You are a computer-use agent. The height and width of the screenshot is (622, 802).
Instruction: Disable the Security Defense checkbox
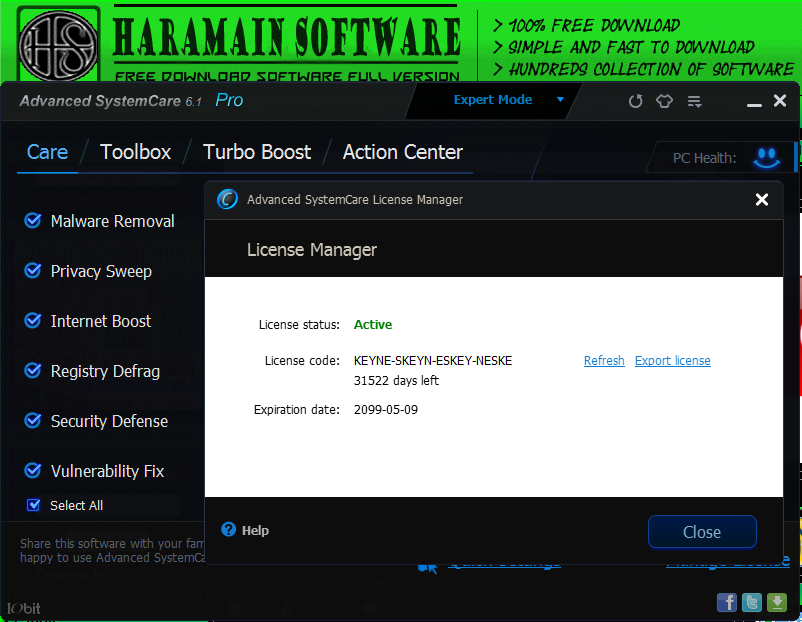point(33,420)
